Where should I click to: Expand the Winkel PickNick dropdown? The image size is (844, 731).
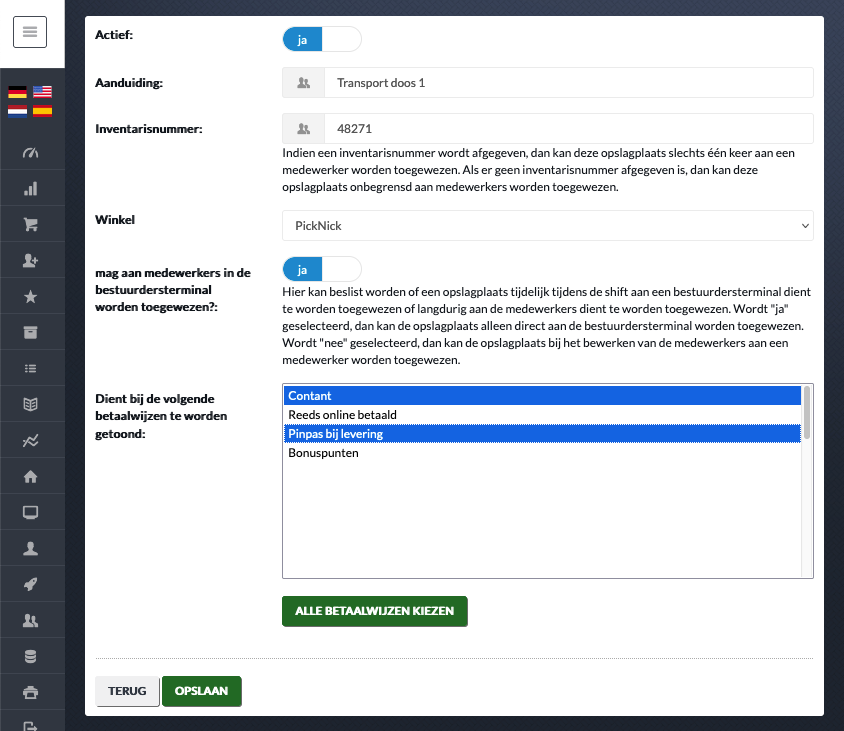coord(547,226)
